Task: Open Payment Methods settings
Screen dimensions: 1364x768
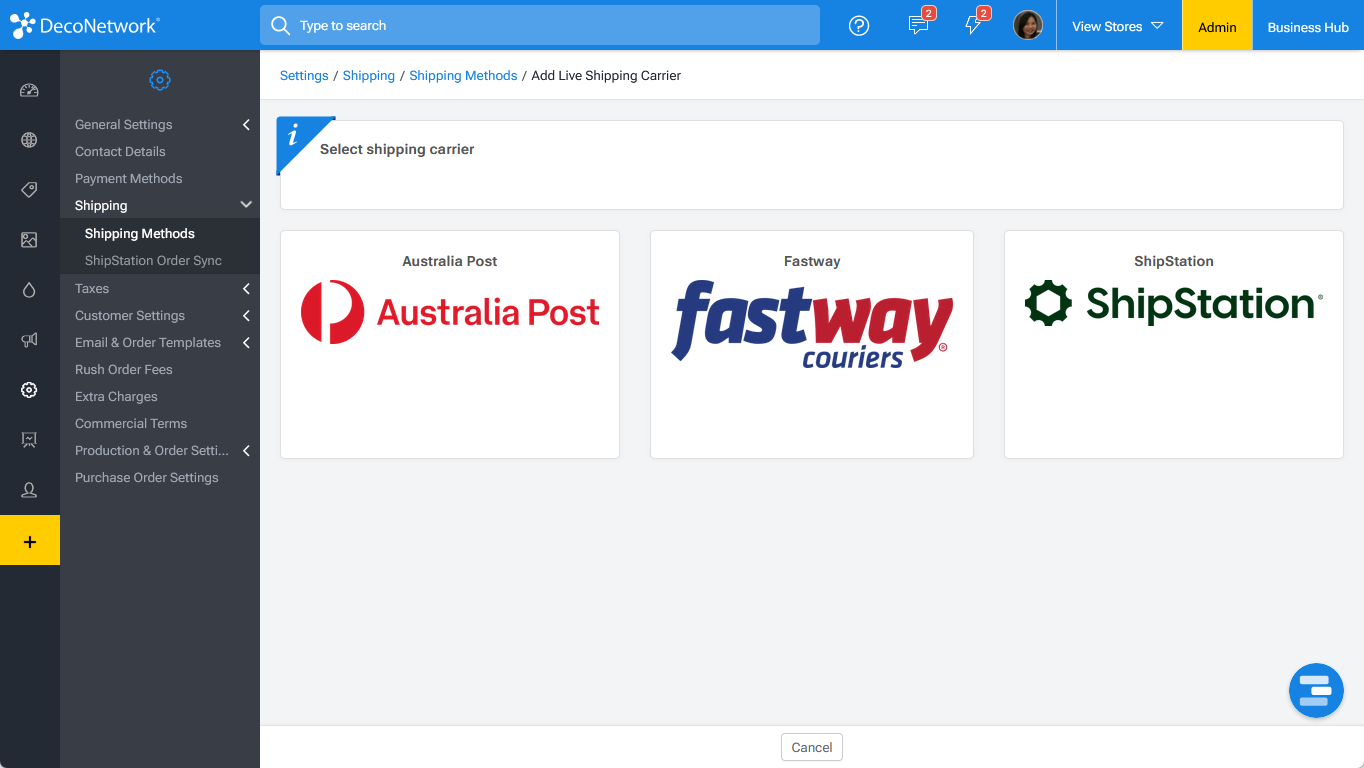Action: click(129, 179)
